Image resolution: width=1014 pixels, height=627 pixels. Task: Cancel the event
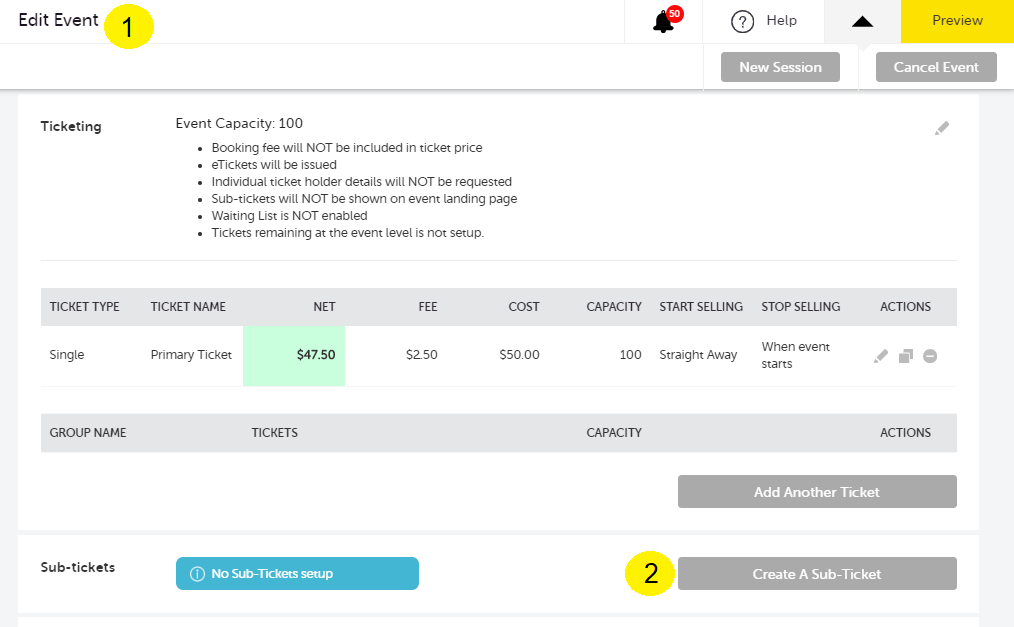coord(935,67)
